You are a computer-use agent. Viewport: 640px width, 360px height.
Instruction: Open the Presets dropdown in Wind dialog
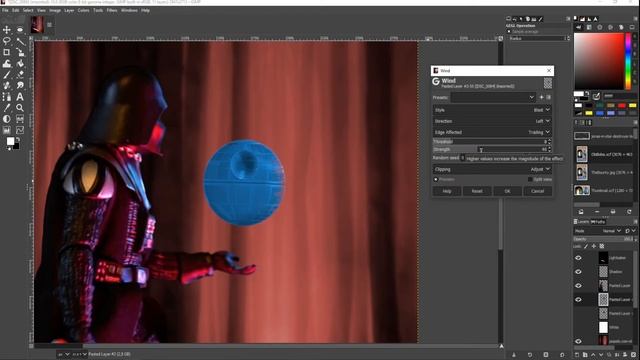[x=493, y=97]
